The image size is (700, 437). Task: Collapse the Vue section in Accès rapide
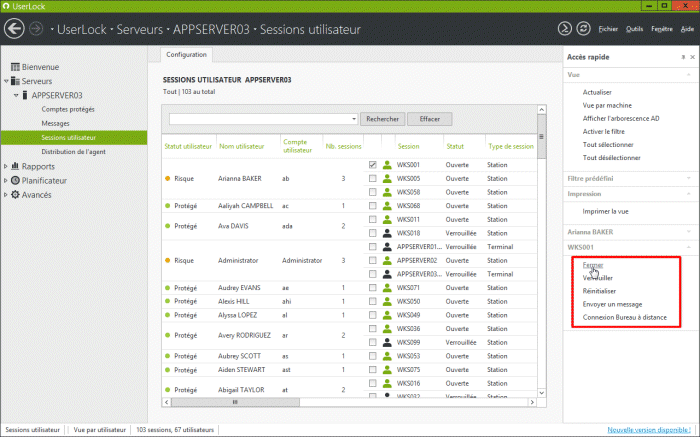[x=689, y=75]
